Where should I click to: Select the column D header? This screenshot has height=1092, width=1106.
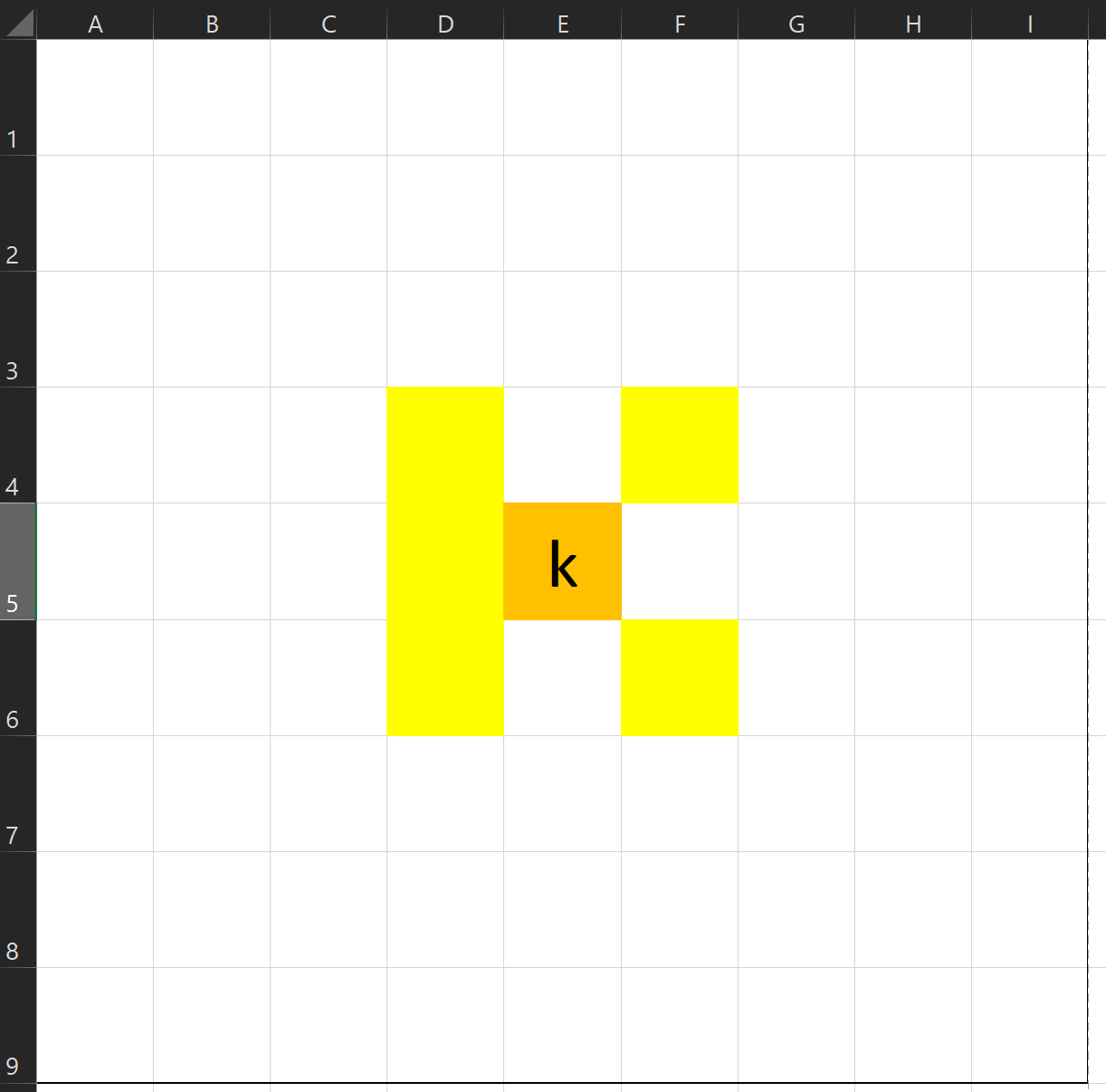click(x=445, y=24)
